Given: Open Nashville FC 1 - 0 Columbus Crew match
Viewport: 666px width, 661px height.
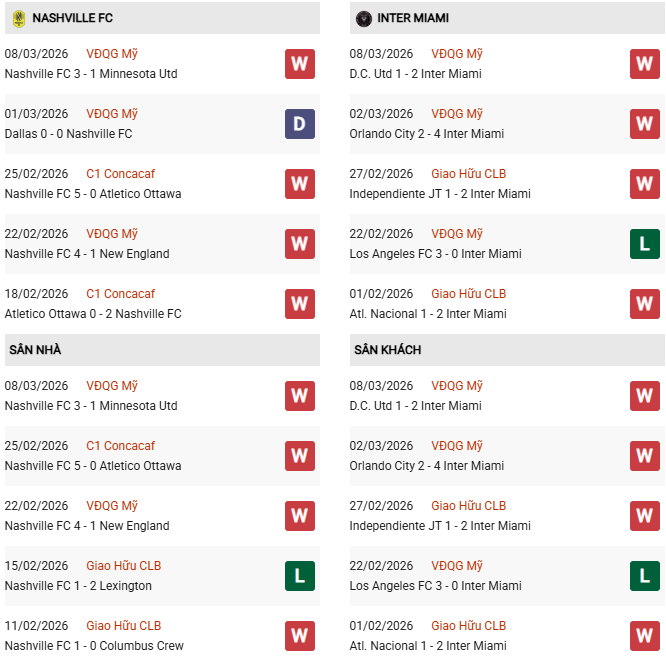Looking at the screenshot, I should click(x=94, y=646).
